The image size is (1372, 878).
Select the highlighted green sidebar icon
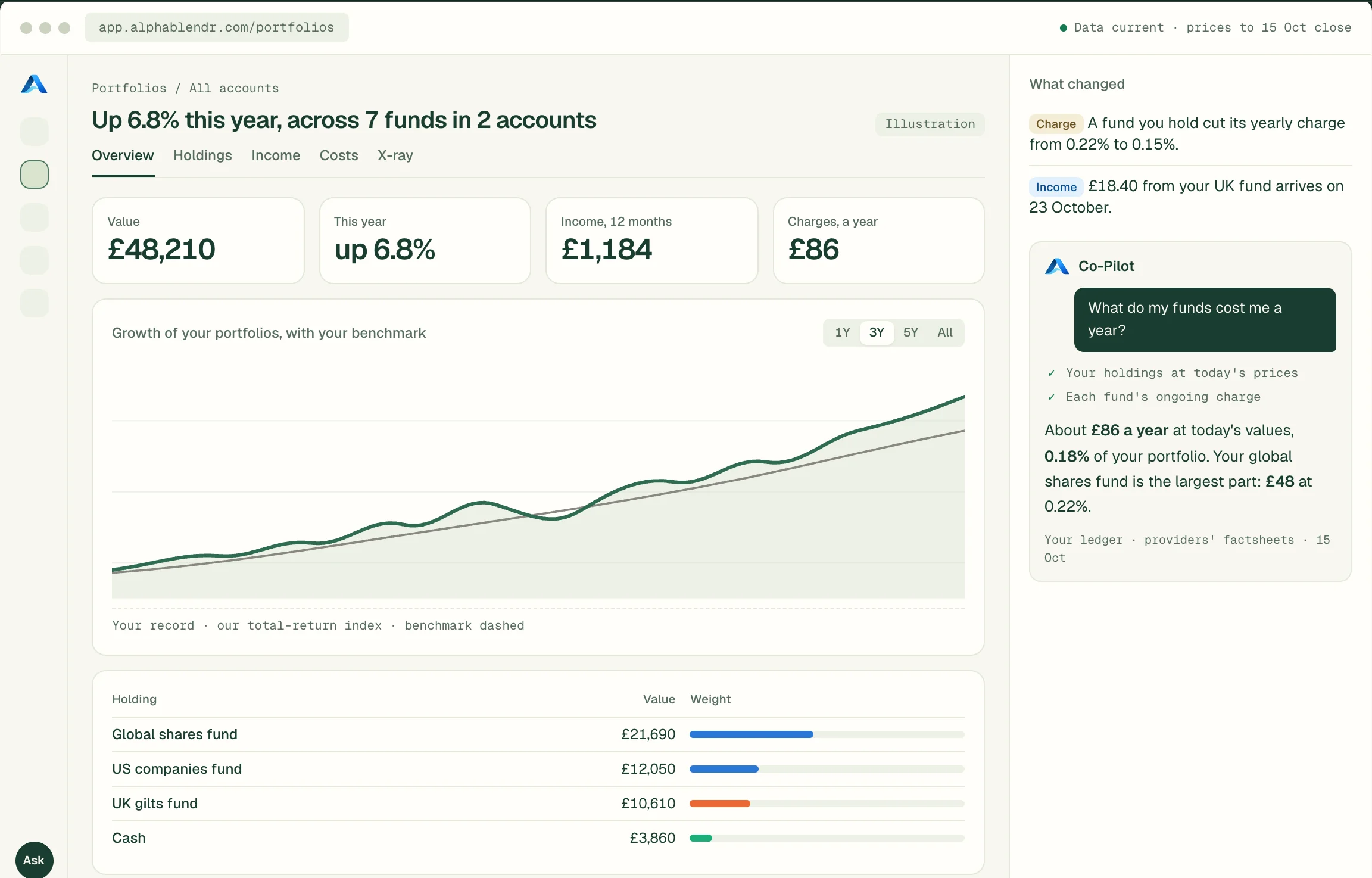35,175
